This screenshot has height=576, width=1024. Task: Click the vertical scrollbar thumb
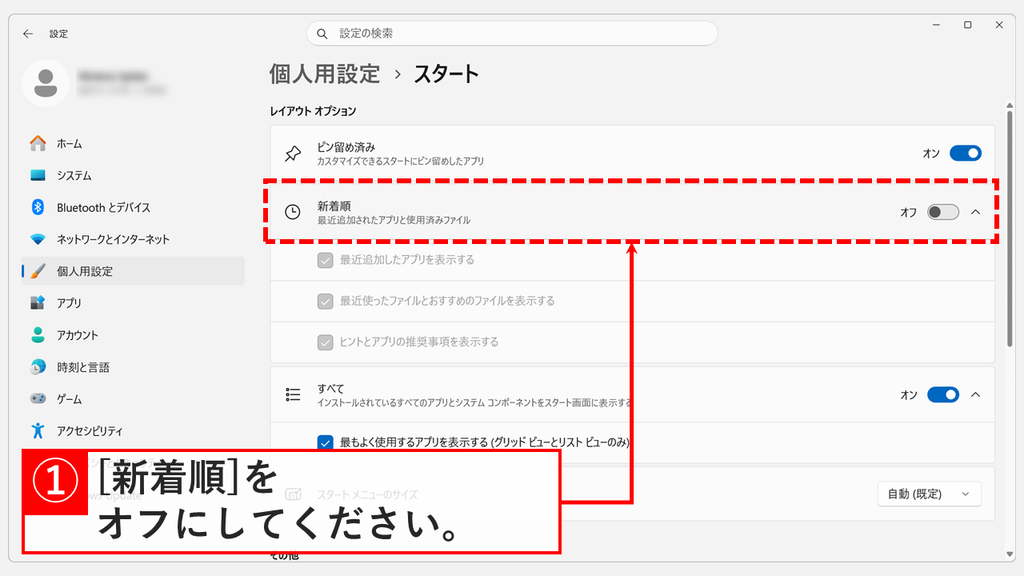pyautogui.click(x=1010, y=229)
